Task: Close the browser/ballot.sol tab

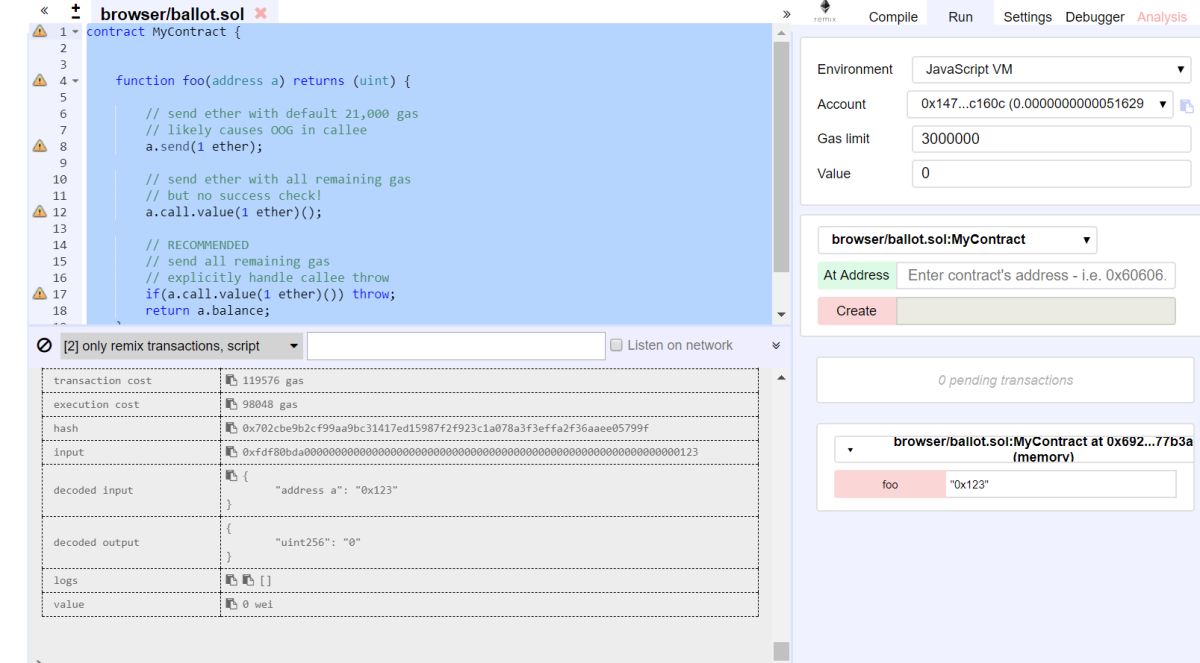Action: pyautogui.click(x=261, y=13)
